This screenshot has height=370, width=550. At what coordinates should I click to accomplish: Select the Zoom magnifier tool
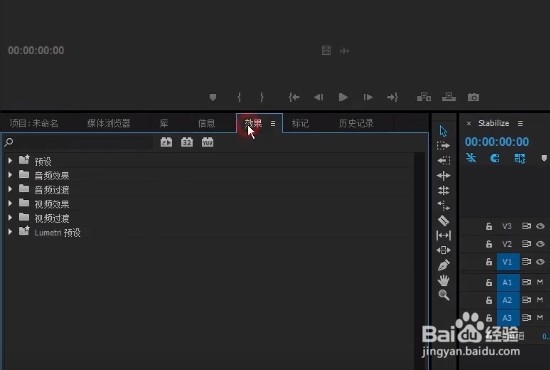pyautogui.click(x=444, y=295)
